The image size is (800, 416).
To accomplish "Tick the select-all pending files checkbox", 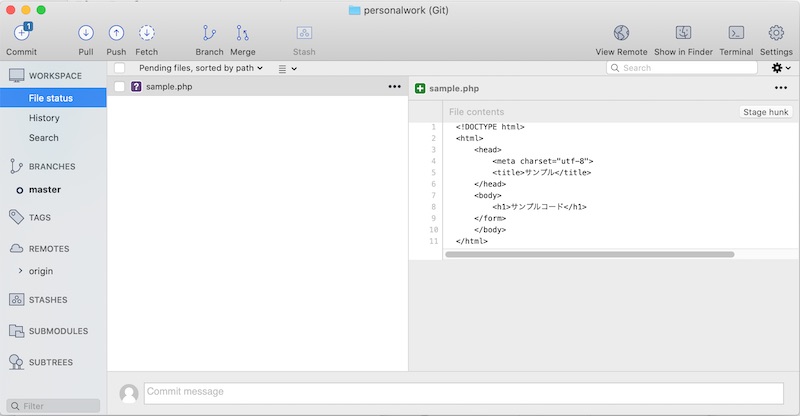I will (x=119, y=68).
